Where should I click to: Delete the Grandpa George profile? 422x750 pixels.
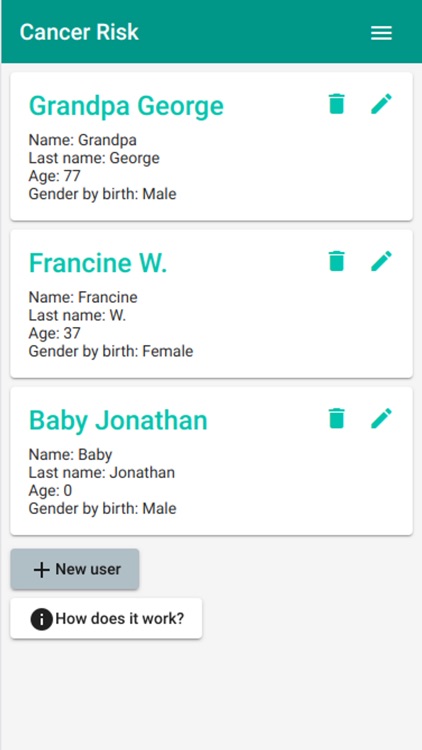pyautogui.click(x=337, y=104)
